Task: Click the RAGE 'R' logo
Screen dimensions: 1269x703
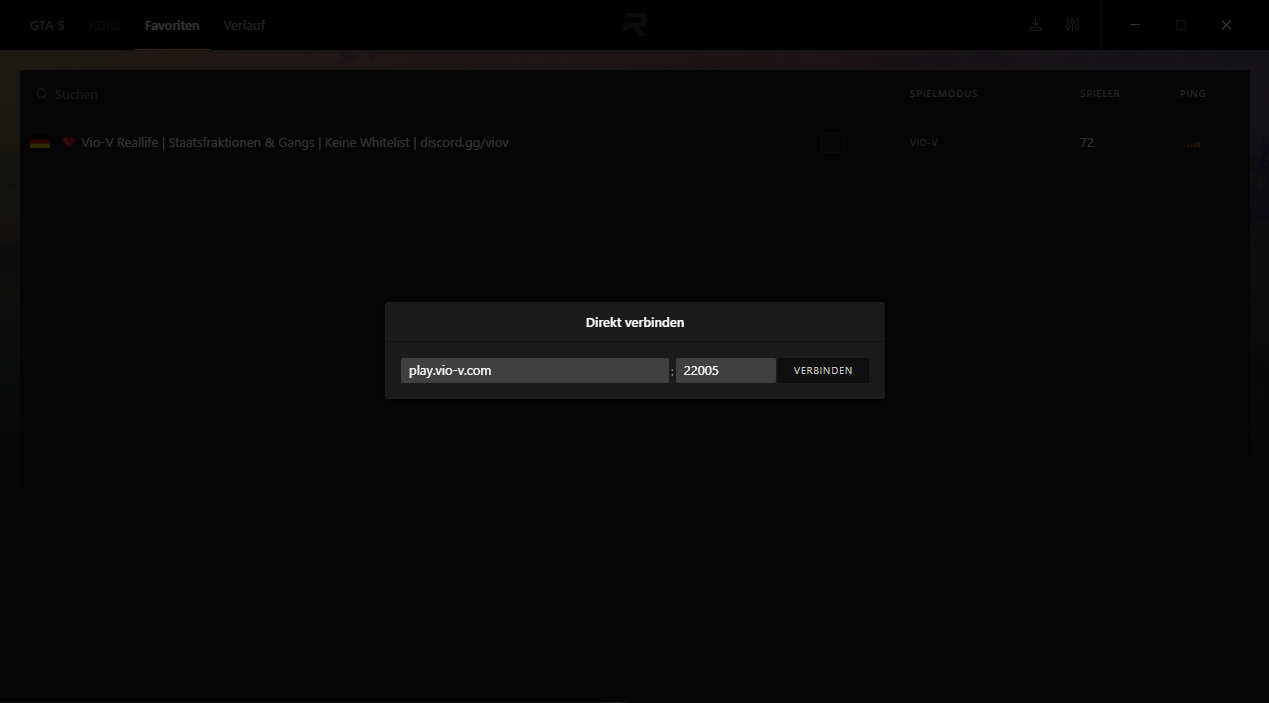Action: [634, 25]
